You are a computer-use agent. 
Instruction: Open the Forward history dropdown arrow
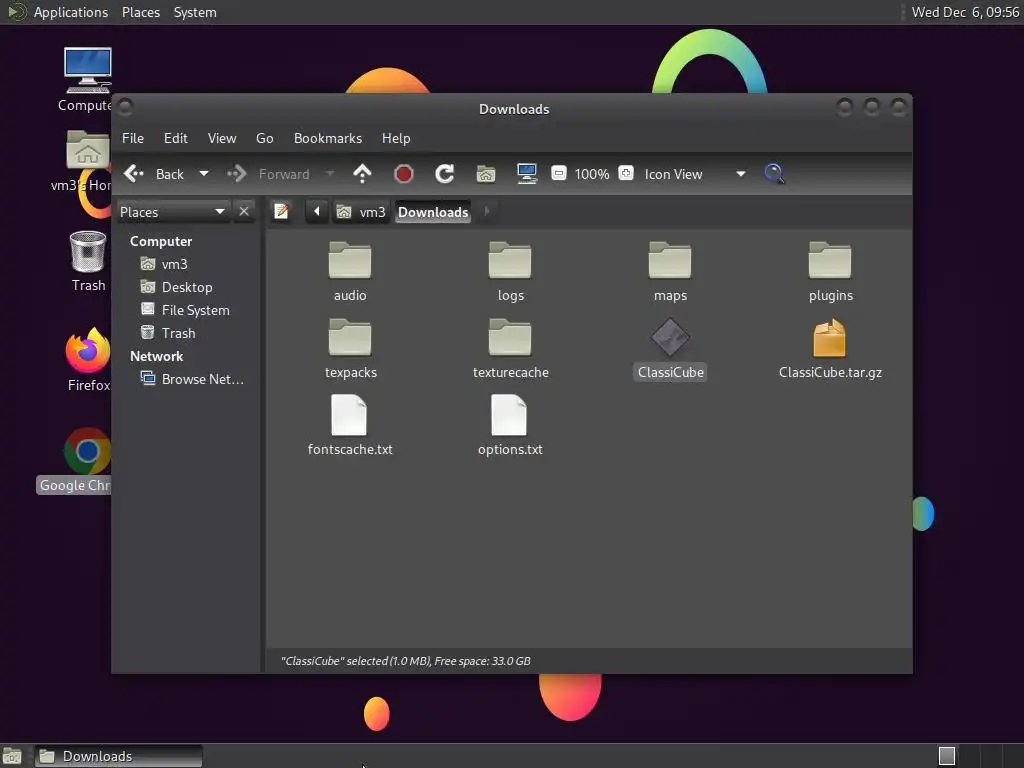pyautogui.click(x=330, y=174)
